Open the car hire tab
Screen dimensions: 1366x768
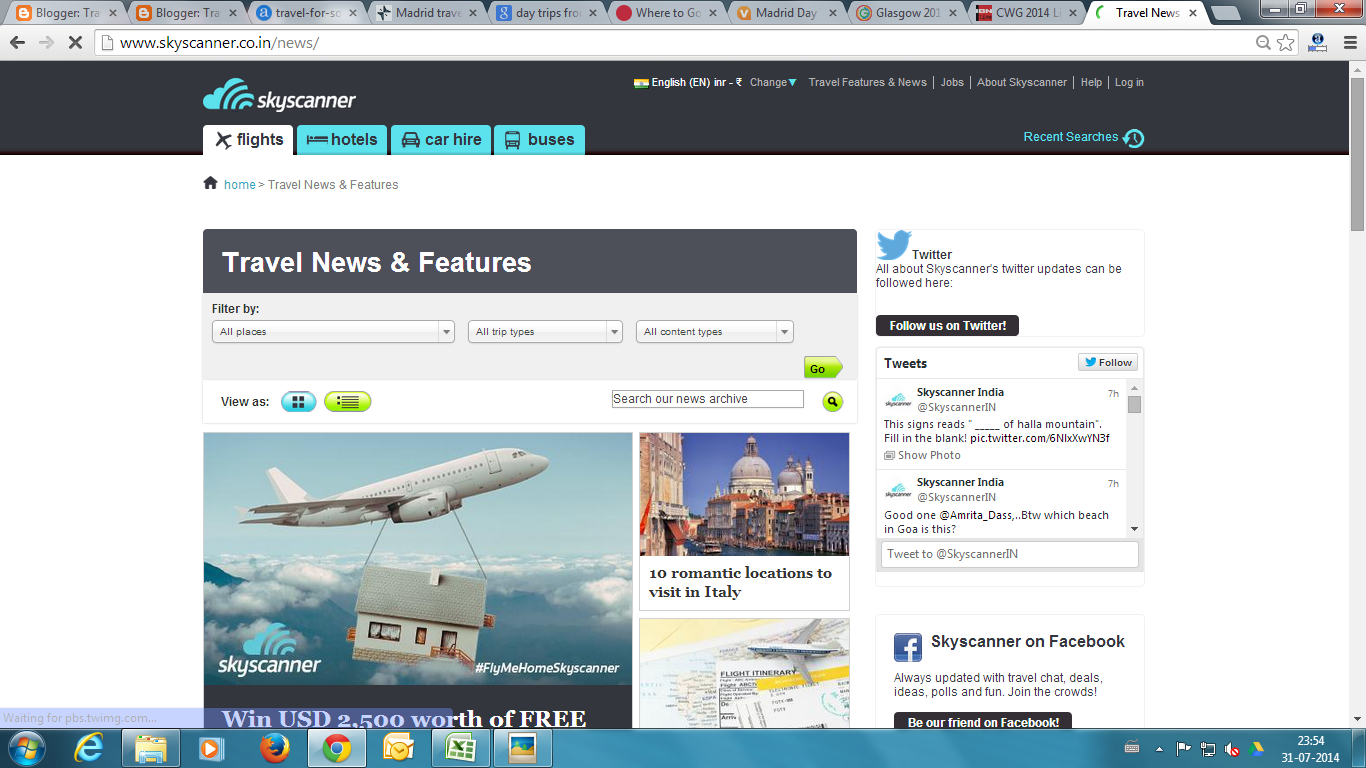440,140
